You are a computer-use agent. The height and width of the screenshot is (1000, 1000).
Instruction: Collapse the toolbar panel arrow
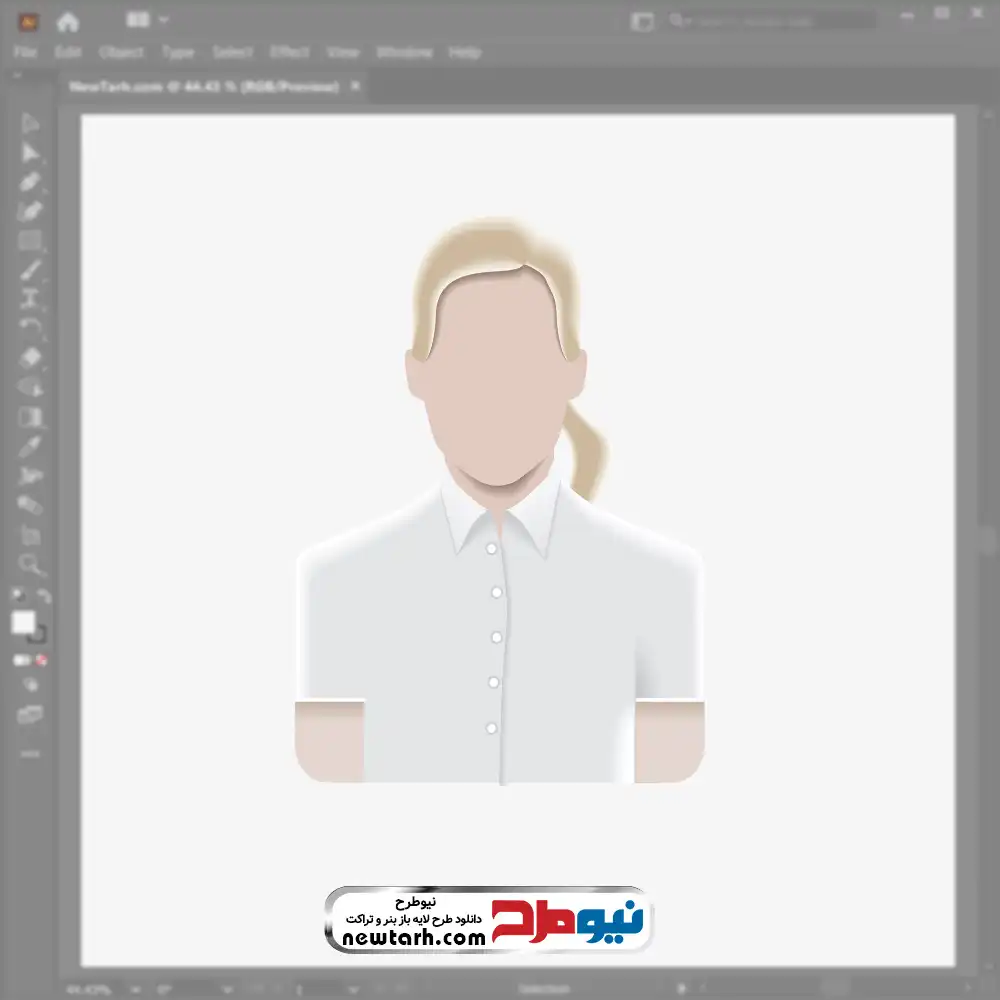(x=17, y=75)
